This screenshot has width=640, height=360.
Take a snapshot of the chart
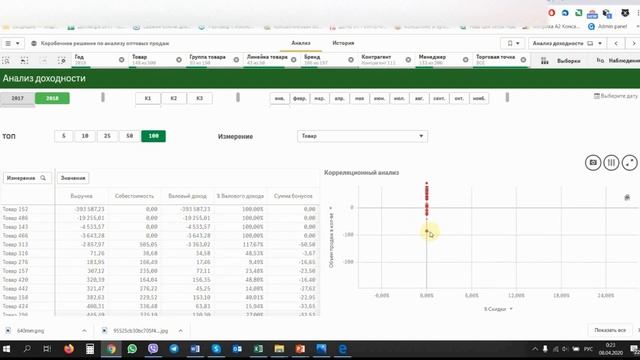(x=593, y=162)
